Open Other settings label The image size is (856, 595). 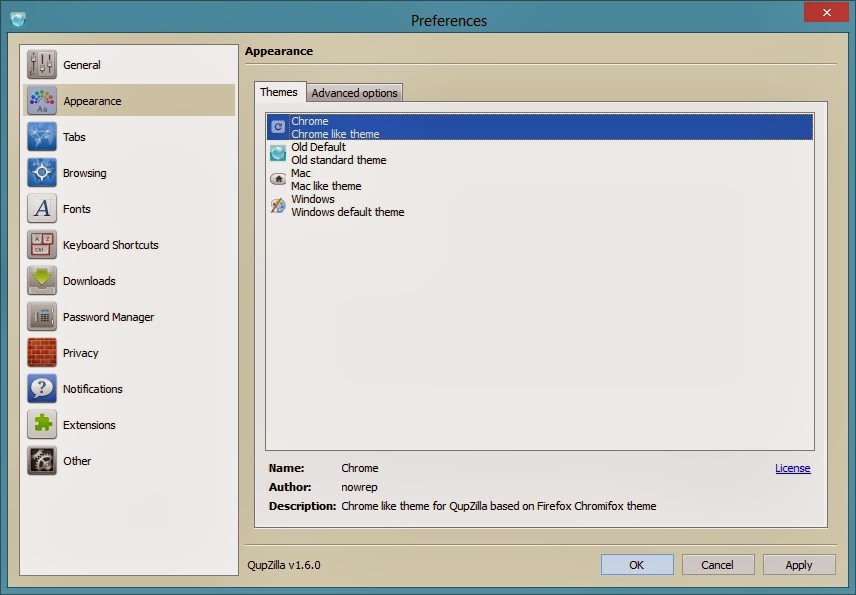click(x=77, y=461)
